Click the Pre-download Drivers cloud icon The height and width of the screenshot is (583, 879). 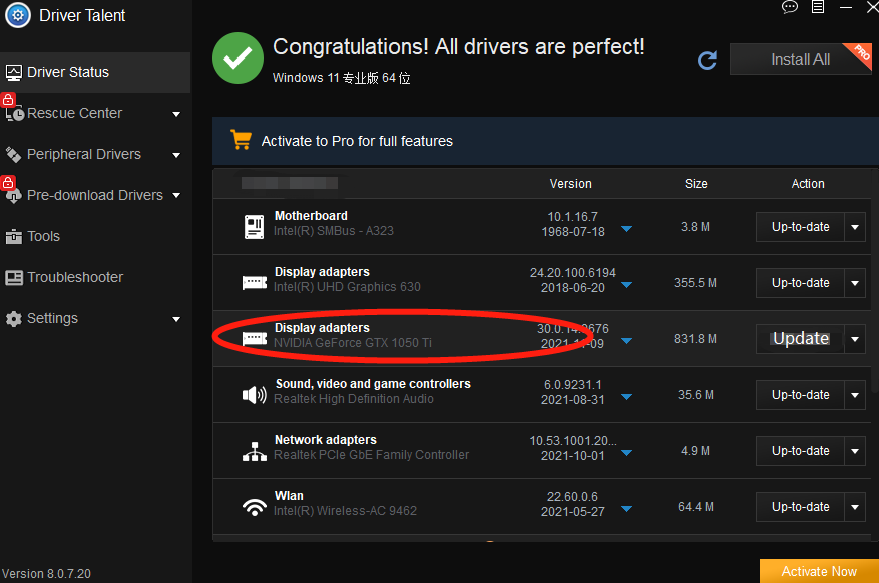[x=13, y=196]
